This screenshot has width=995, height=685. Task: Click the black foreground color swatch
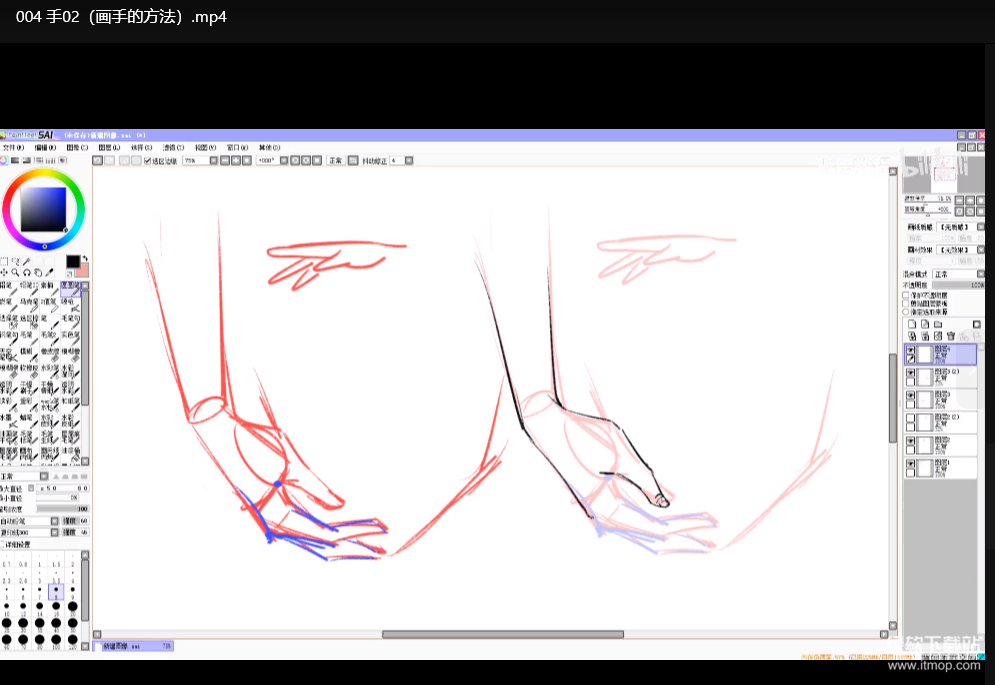tap(72, 262)
